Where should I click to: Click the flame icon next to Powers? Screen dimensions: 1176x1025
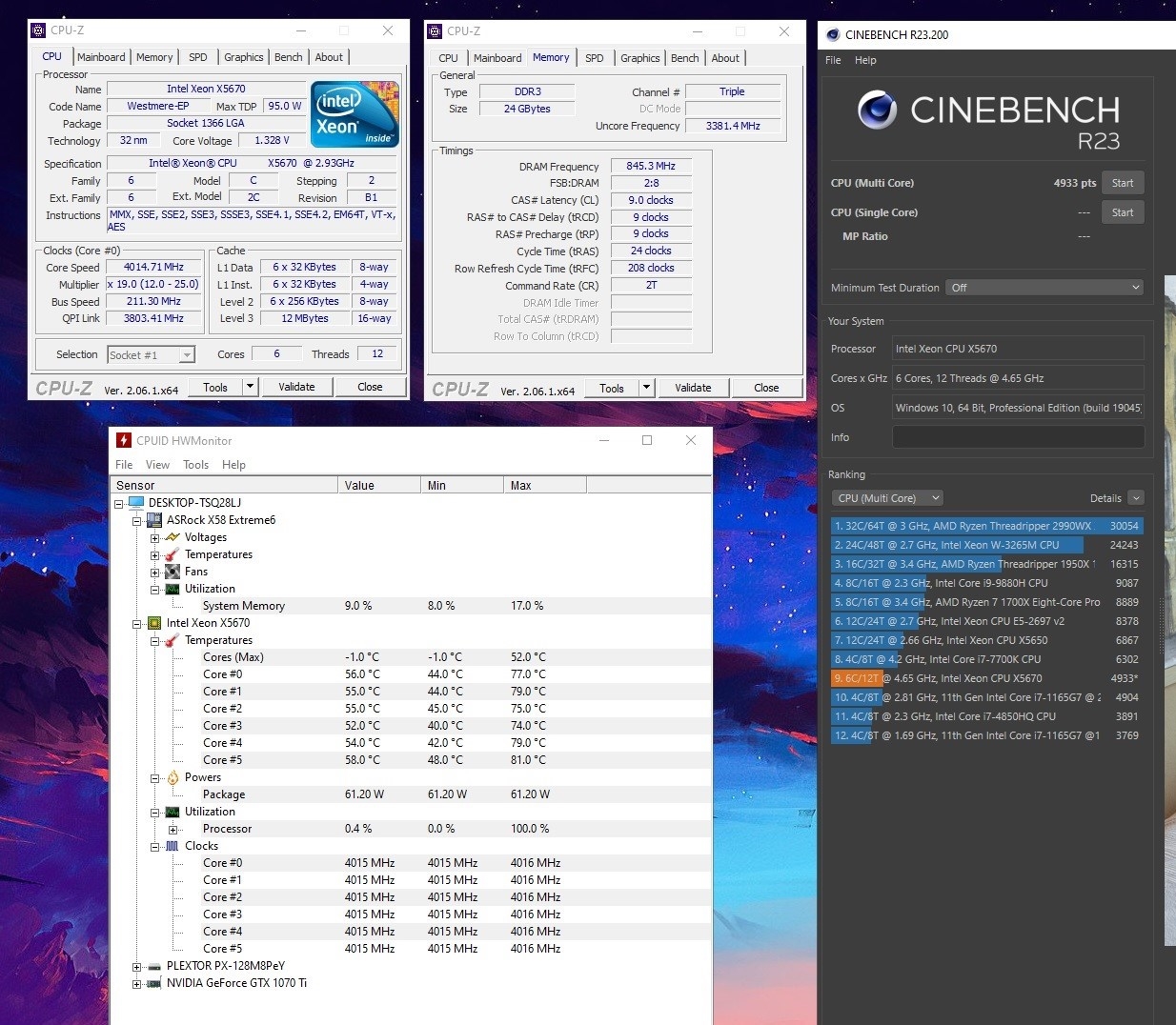coord(172,777)
